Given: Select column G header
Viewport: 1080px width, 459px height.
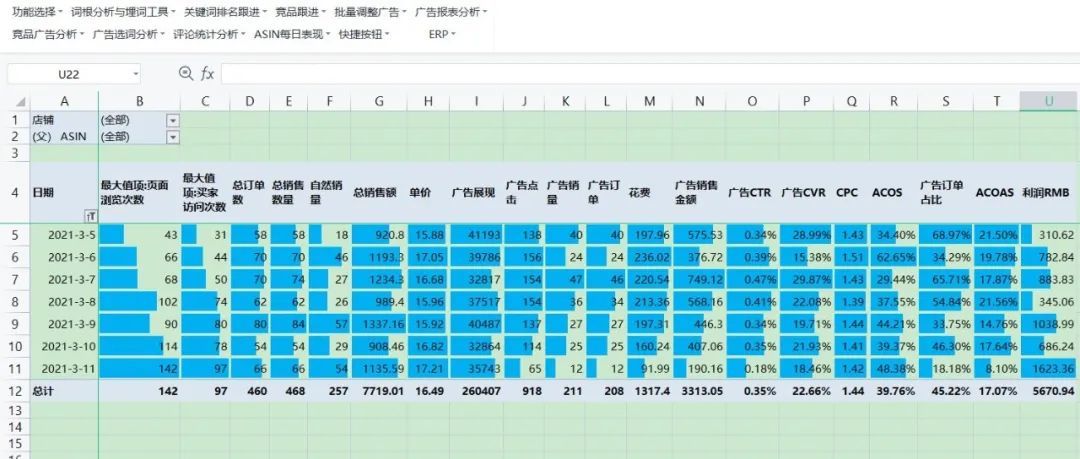Looking at the screenshot, I should point(379,101).
